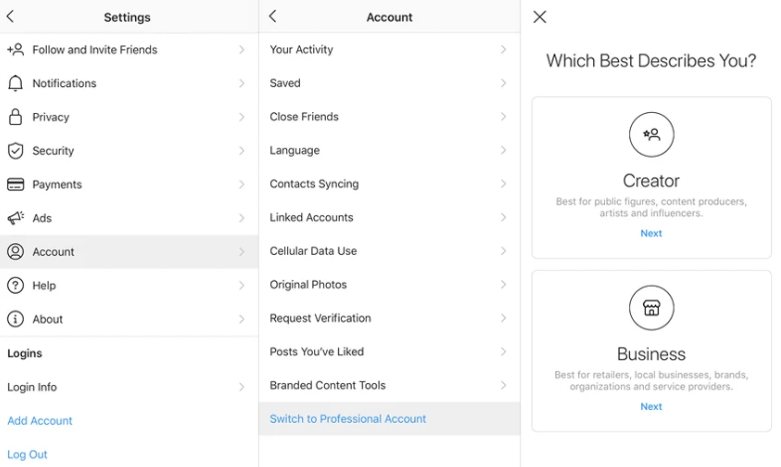Expand the Your Activity row chevron
This screenshot has height=467, width=781.
click(x=503, y=49)
